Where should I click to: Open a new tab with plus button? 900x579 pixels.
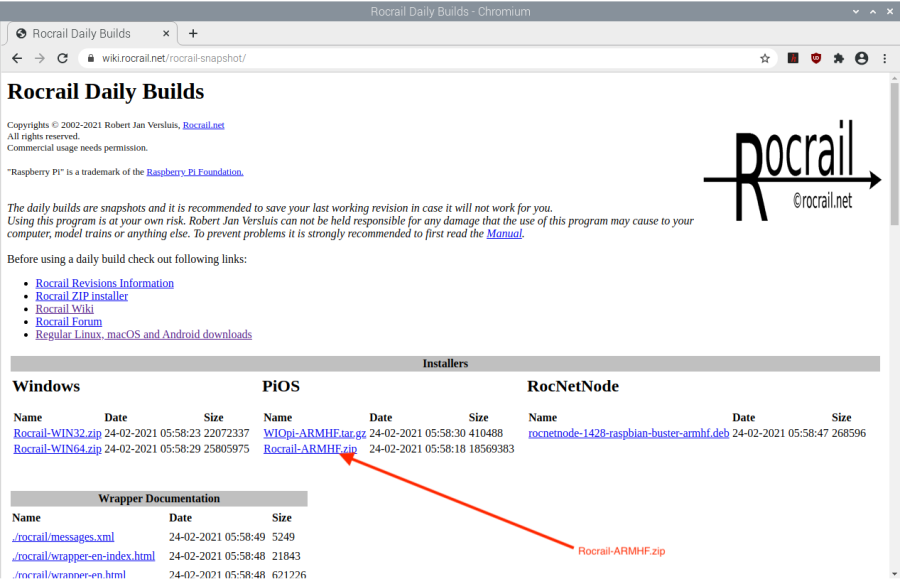193,33
